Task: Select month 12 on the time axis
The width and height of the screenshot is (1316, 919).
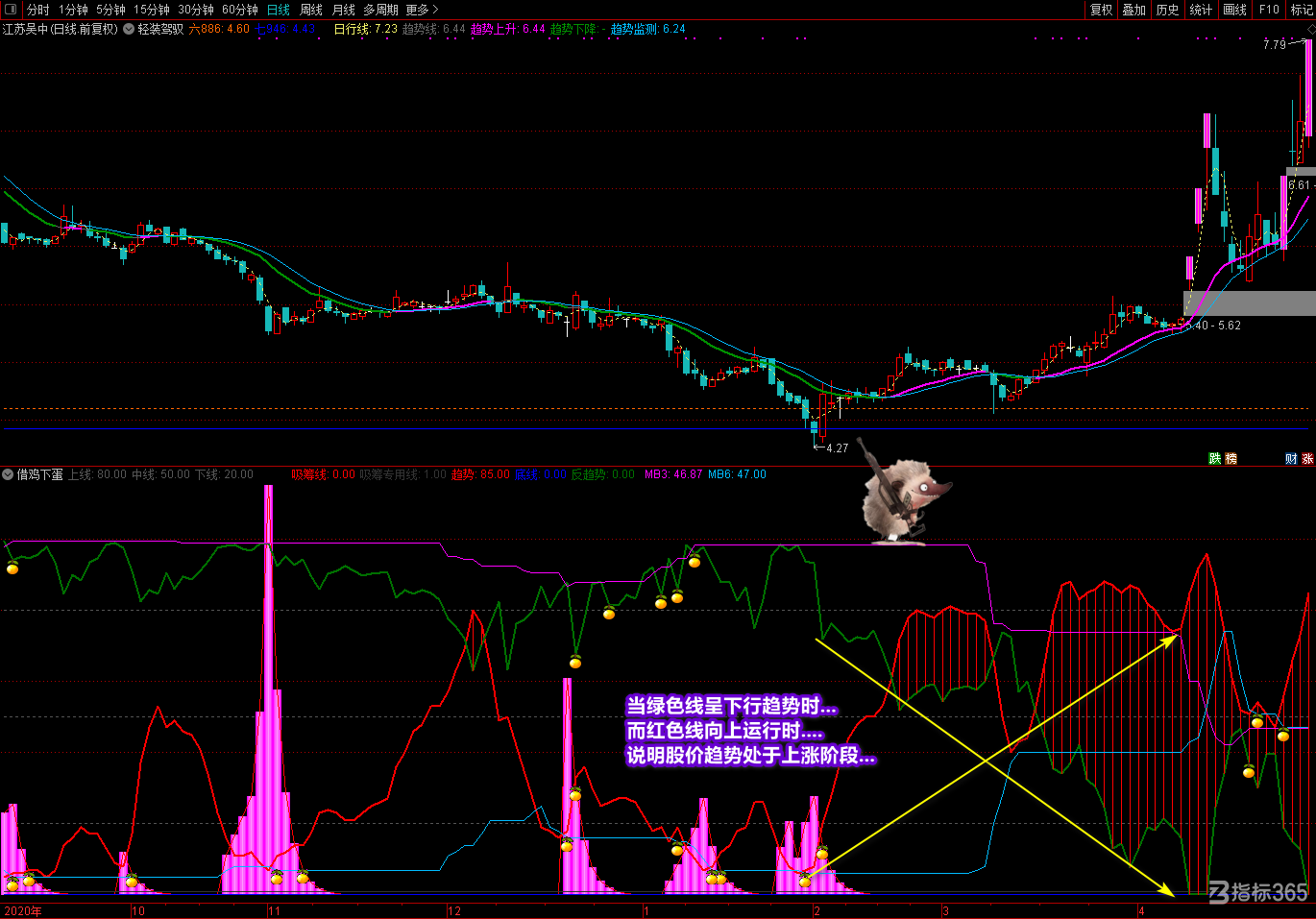Action: [x=454, y=910]
